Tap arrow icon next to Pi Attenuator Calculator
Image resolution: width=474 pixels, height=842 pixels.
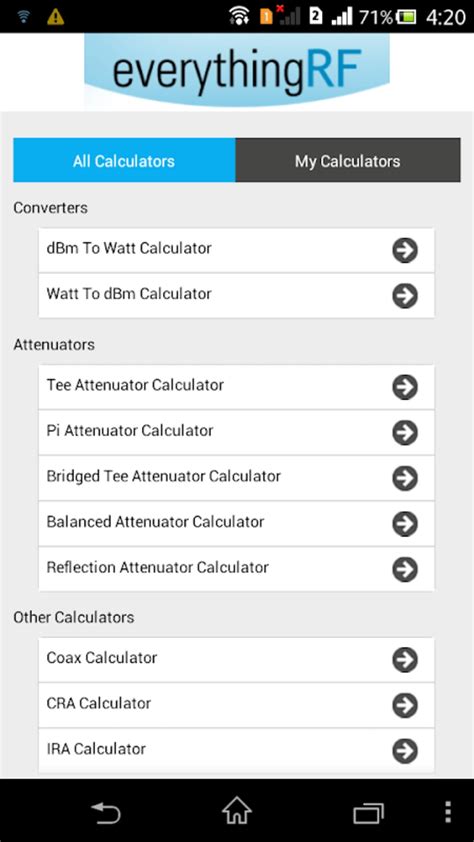[x=405, y=432]
